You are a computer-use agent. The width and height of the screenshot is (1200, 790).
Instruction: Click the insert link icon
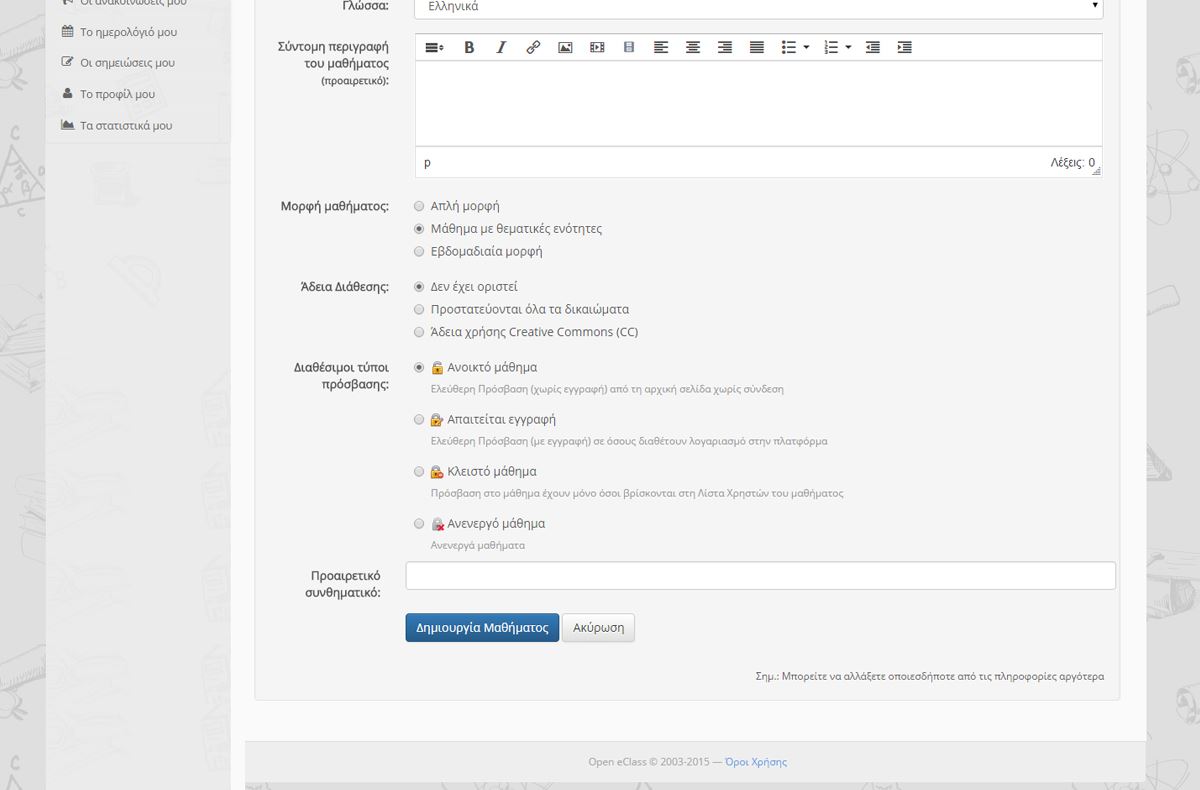(x=533, y=47)
